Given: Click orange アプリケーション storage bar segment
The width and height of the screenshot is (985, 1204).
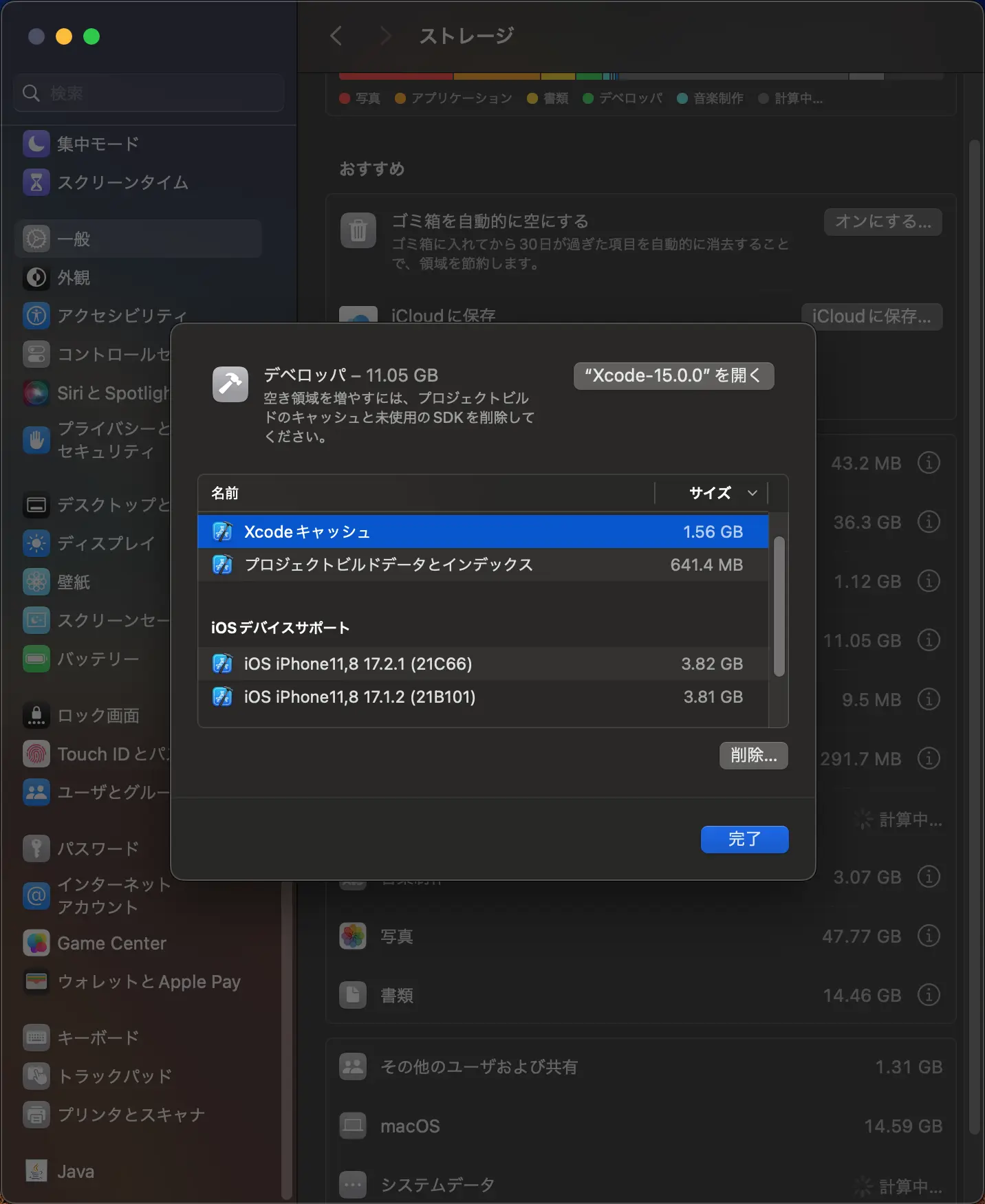Looking at the screenshot, I should 497,76.
